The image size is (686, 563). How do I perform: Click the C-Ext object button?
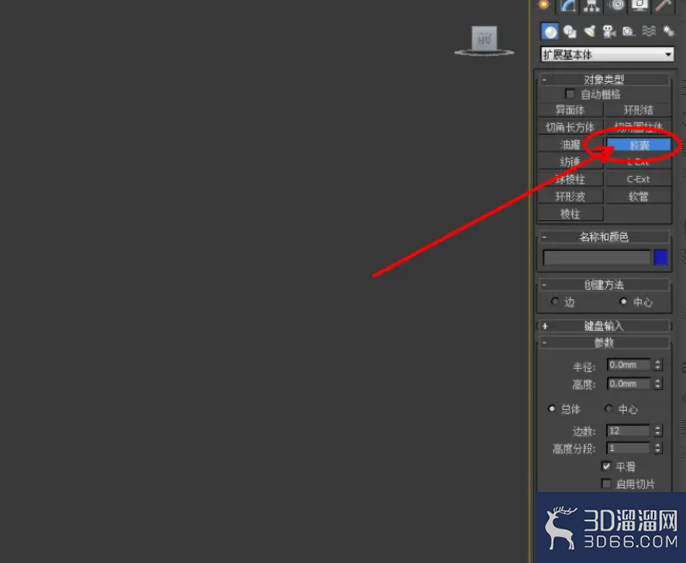point(638,179)
